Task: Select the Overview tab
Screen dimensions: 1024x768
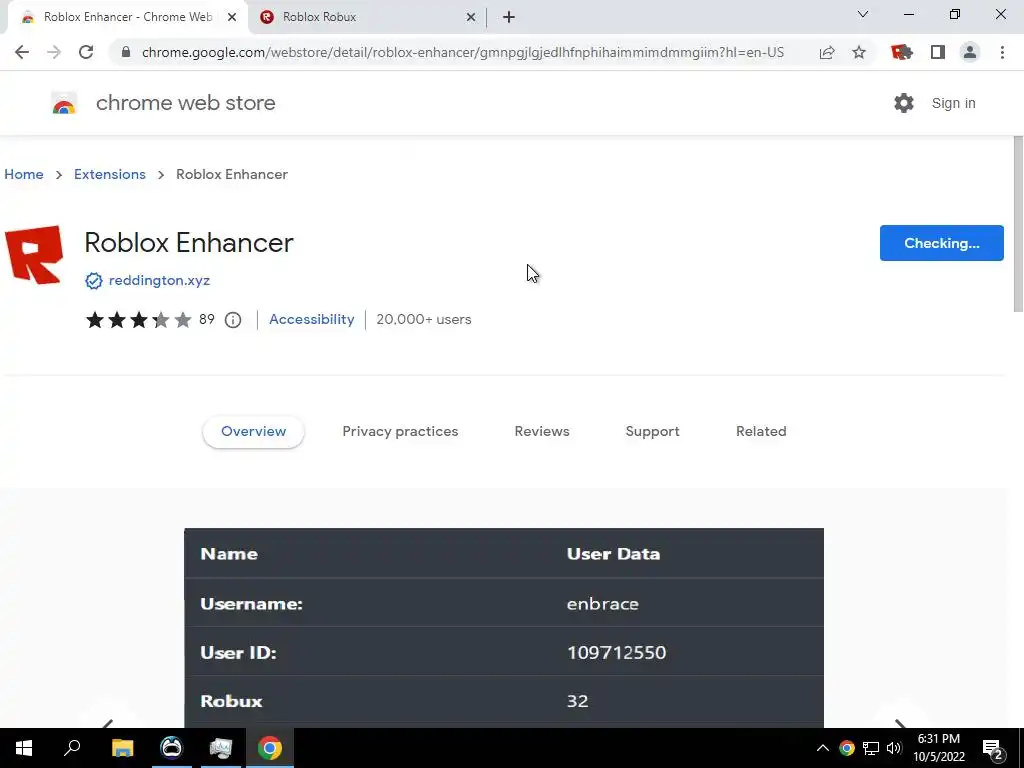Action: click(x=253, y=432)
